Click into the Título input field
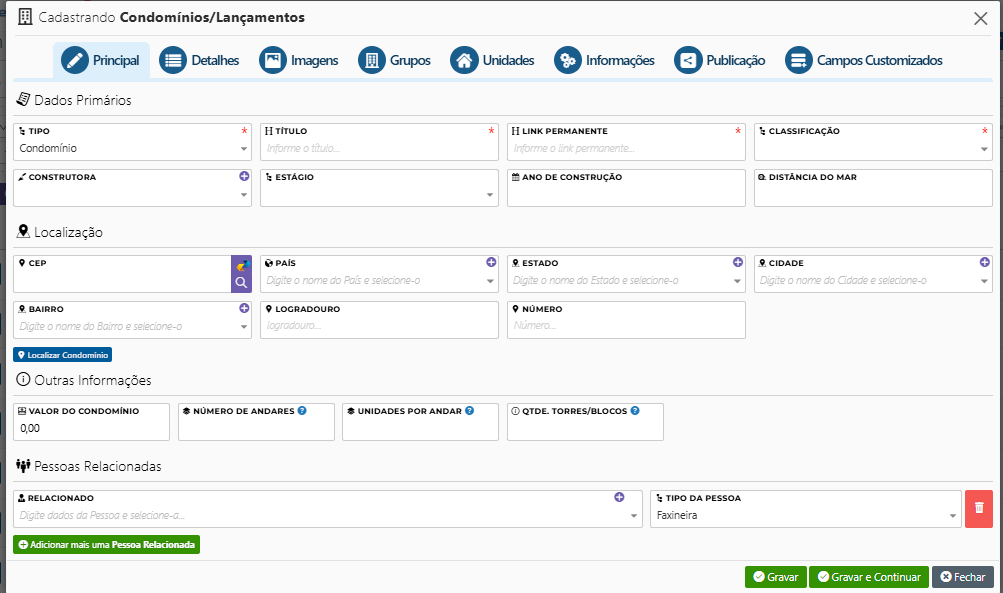Image resolution: width=1003 pixels, height=593 pixels. (x=378, y=149)
